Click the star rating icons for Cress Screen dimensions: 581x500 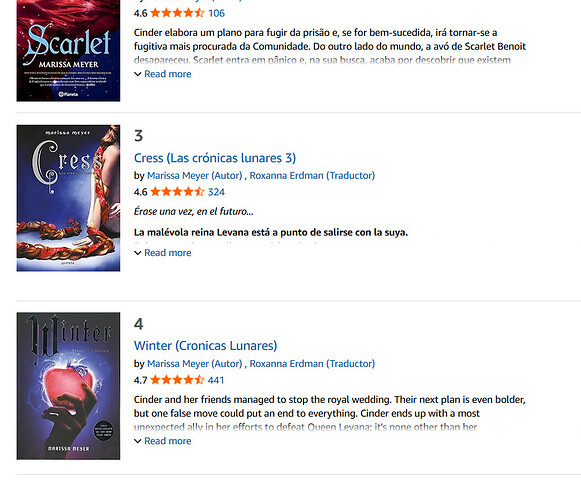click(x=177, y=192)
